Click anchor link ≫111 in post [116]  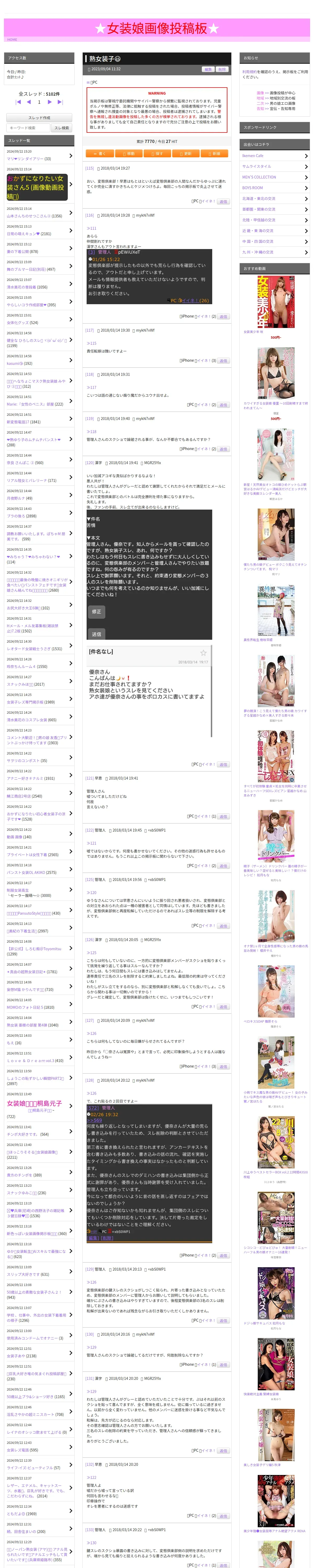pos(92,228)
